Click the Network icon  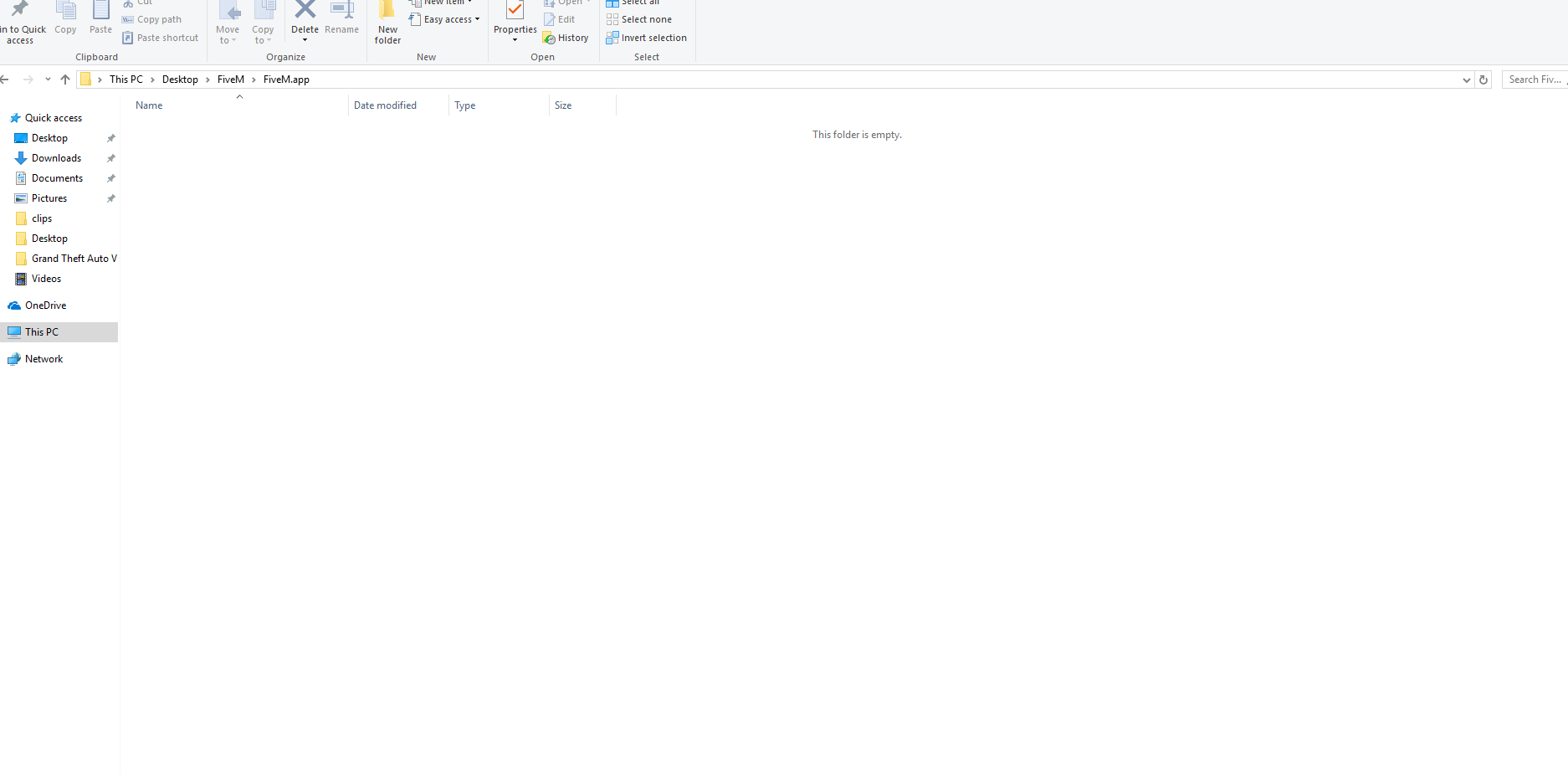(14, 359)
